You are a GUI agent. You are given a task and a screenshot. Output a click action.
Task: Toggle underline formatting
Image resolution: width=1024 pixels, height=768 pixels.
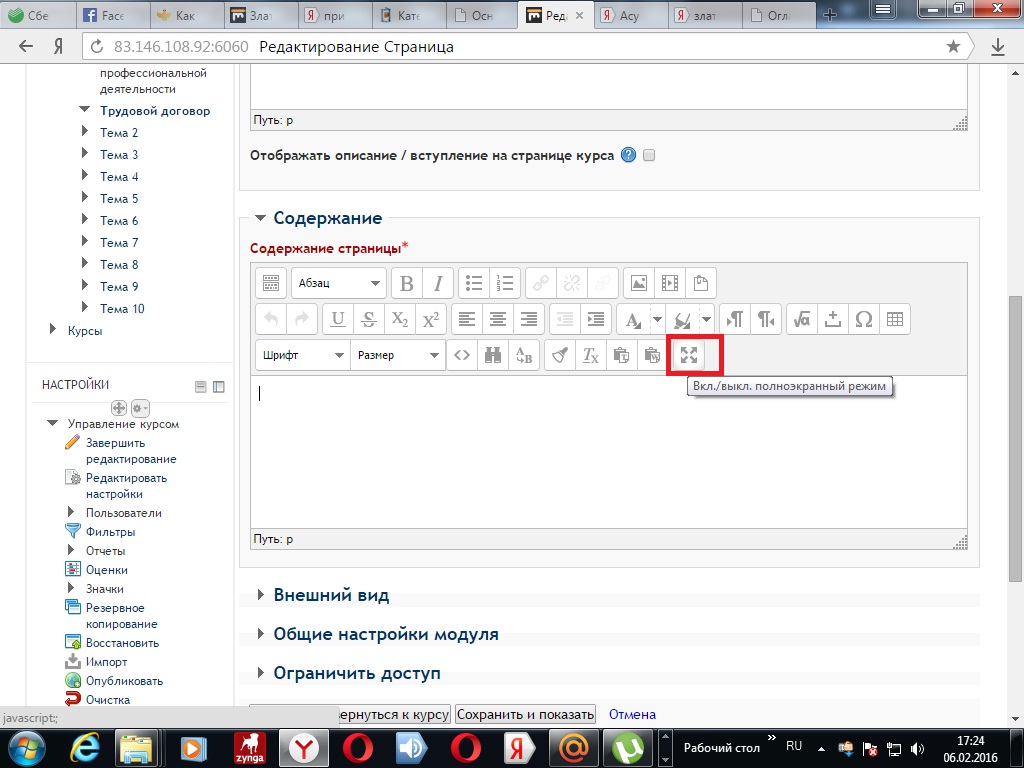coord(338,319)
